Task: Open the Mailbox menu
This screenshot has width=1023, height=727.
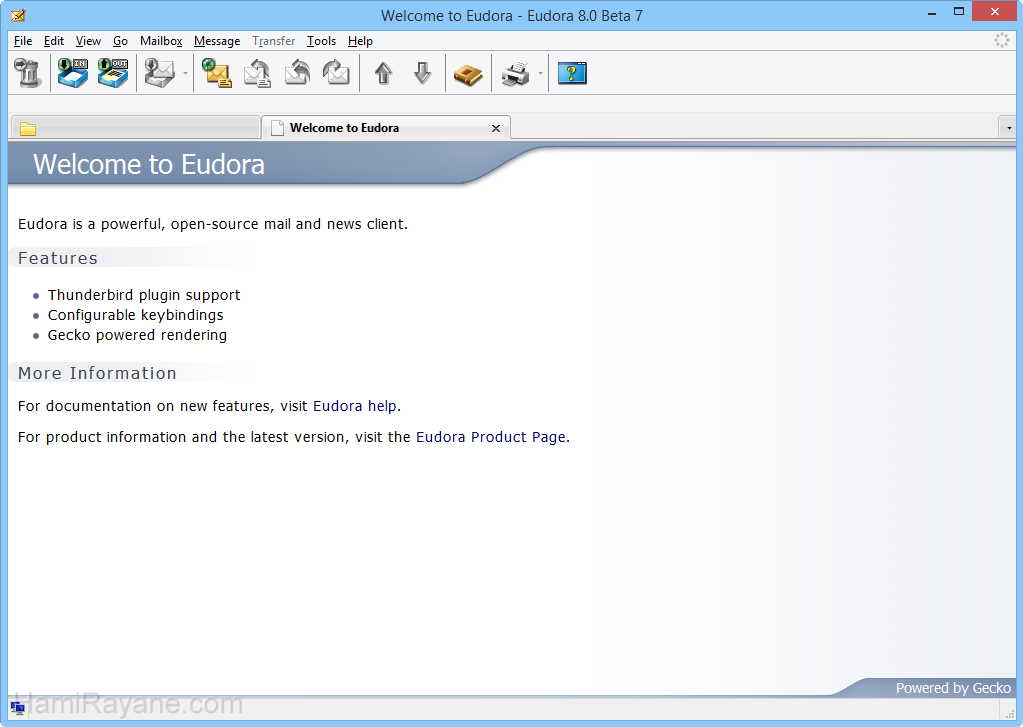Action: click(x=161, y=40)
